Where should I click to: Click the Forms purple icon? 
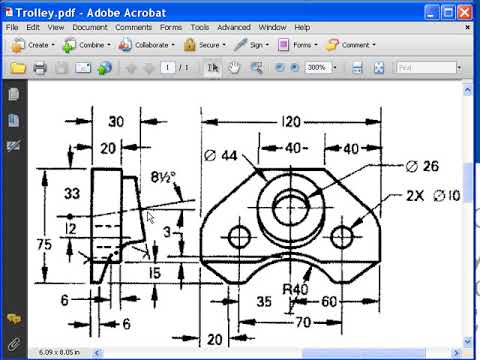click(283, 45)
